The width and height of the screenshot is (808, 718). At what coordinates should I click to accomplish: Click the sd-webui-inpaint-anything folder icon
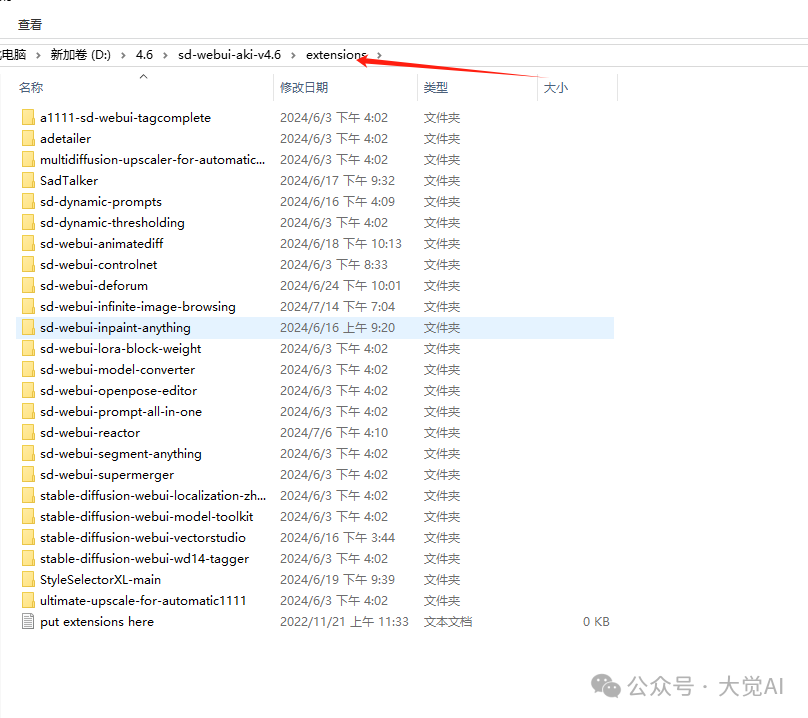click(28, 328)
